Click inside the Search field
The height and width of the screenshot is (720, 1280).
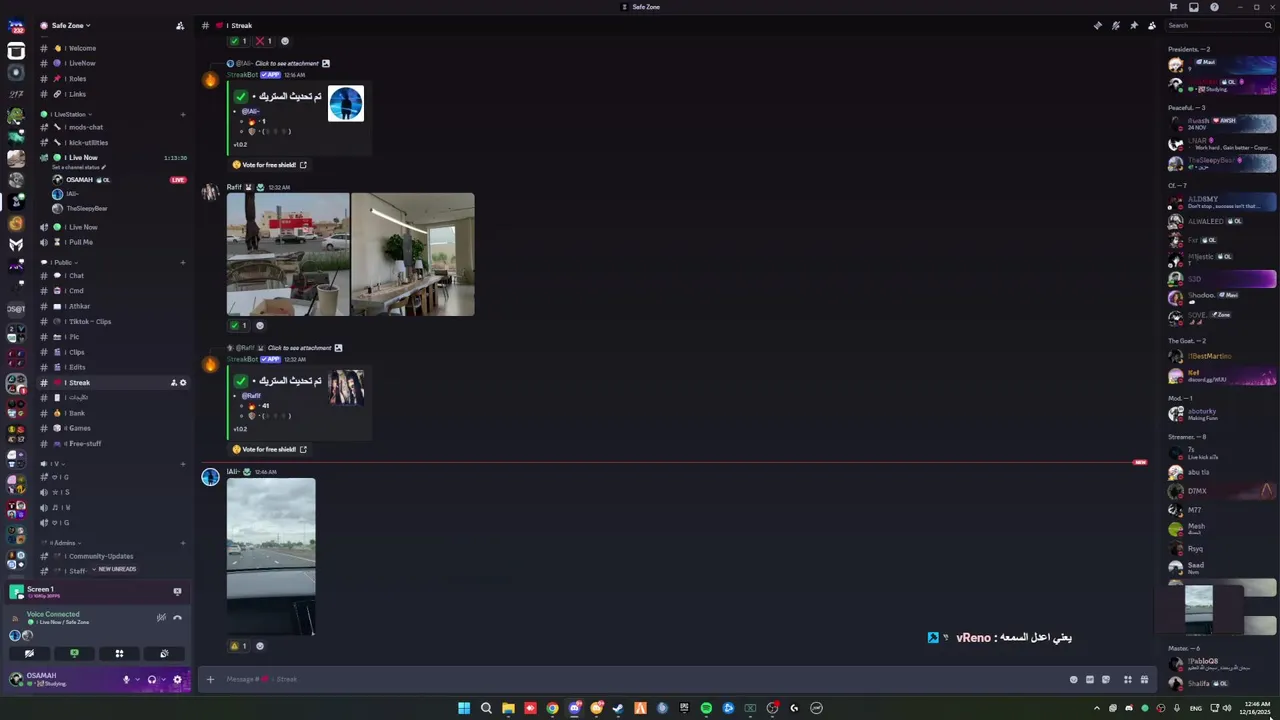point(1220,25)
